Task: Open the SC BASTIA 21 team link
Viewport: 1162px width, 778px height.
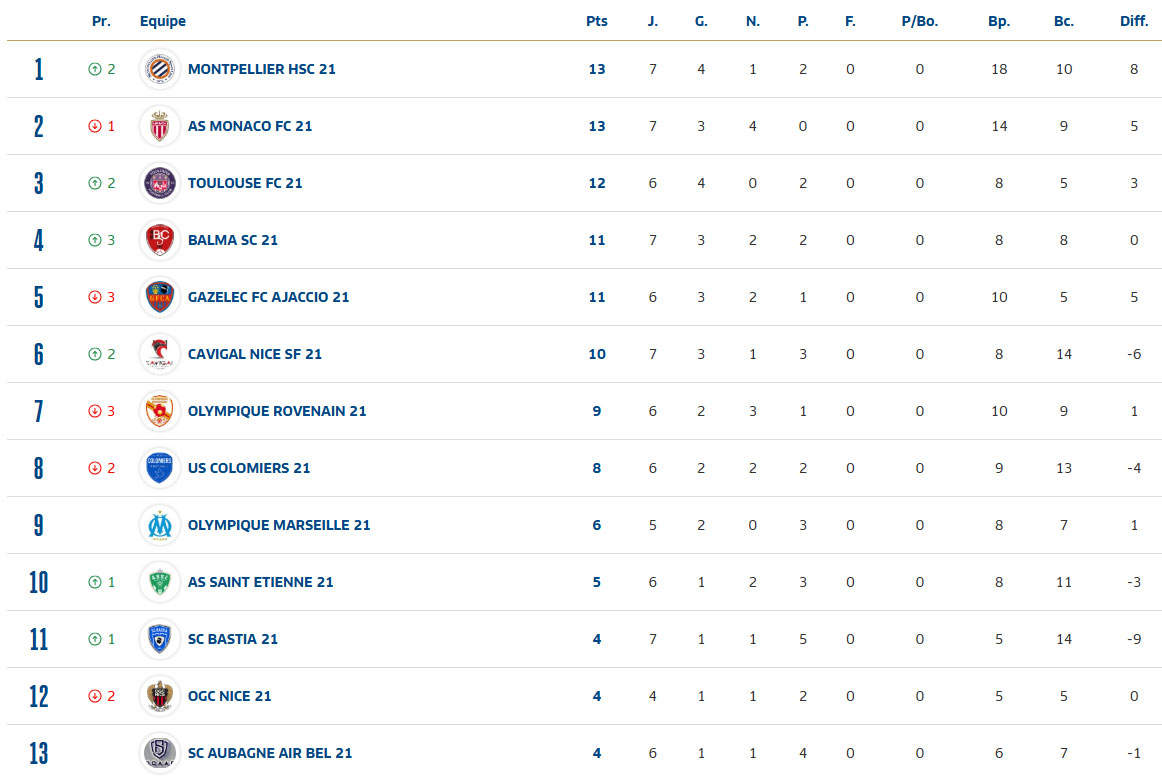Action: coord(232,639)
